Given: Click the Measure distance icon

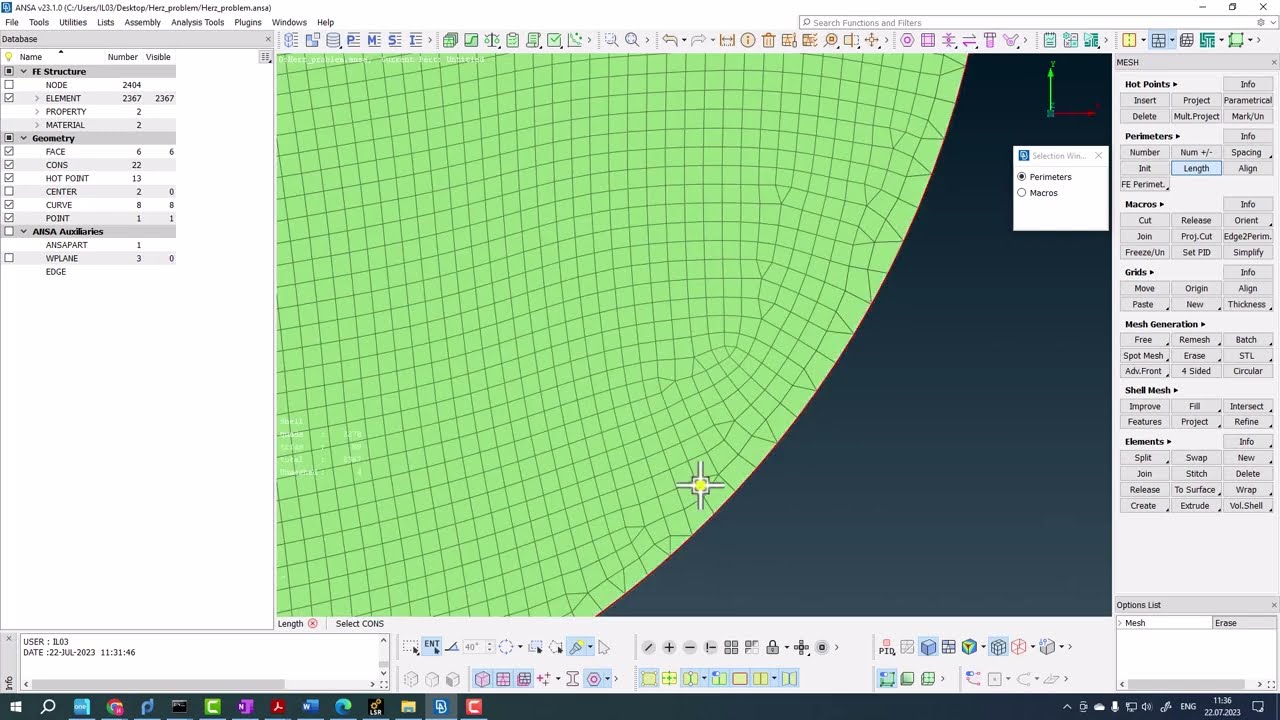Looking at the screenshot, I should 727,40.
